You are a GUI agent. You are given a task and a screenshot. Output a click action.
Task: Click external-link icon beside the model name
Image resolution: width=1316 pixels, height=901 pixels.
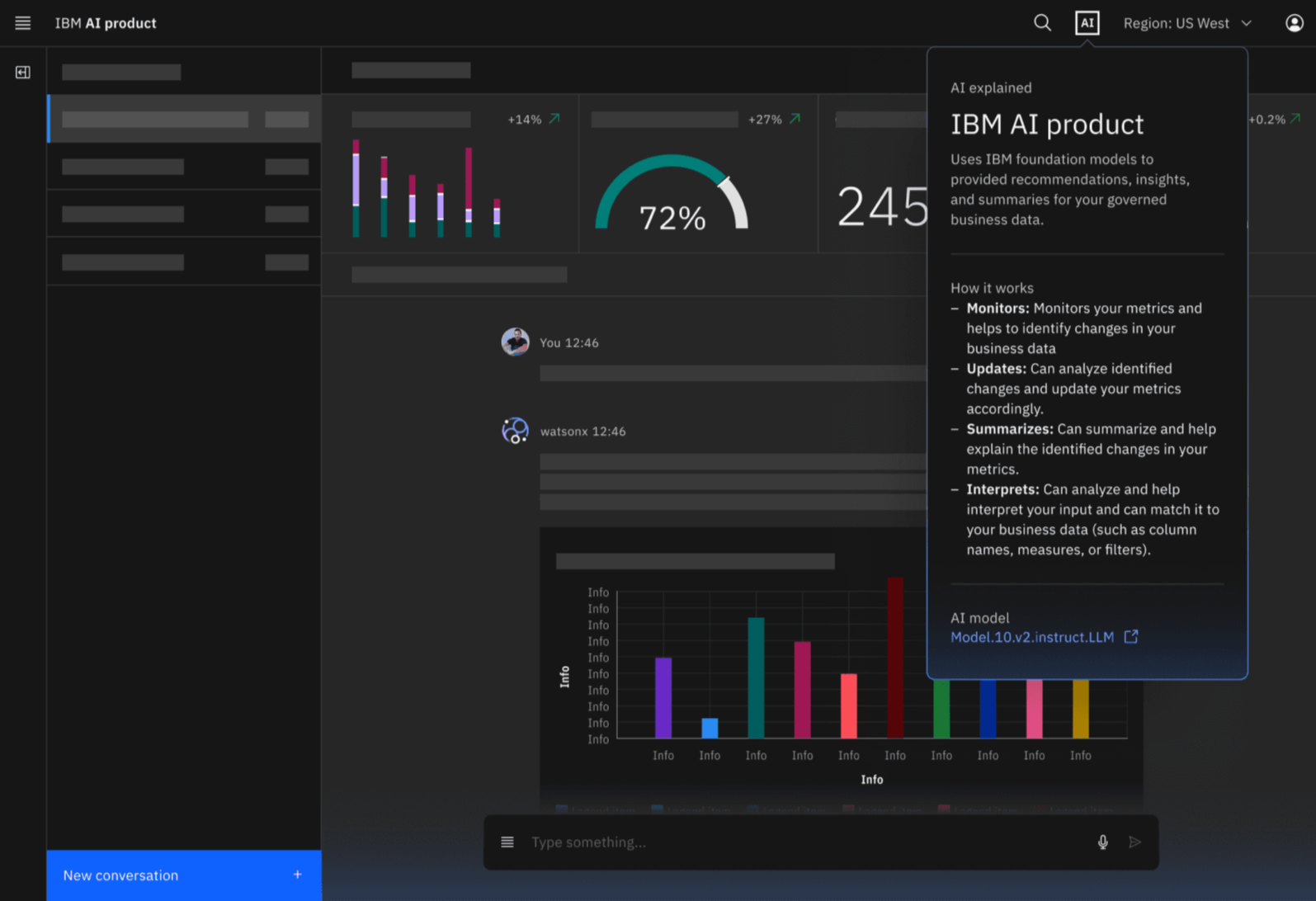(1131, 637)
